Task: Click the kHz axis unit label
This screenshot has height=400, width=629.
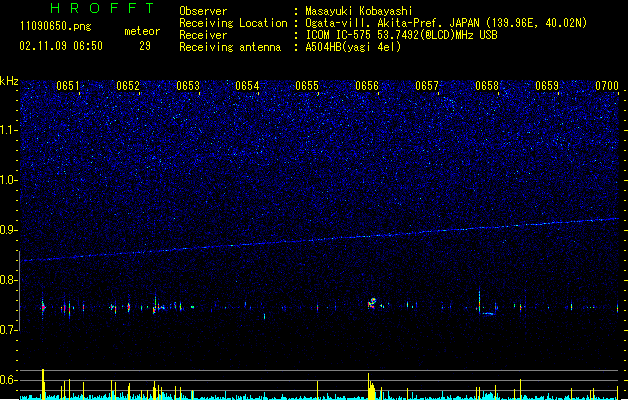Action: pyautogui.click(x=9, y=81)
